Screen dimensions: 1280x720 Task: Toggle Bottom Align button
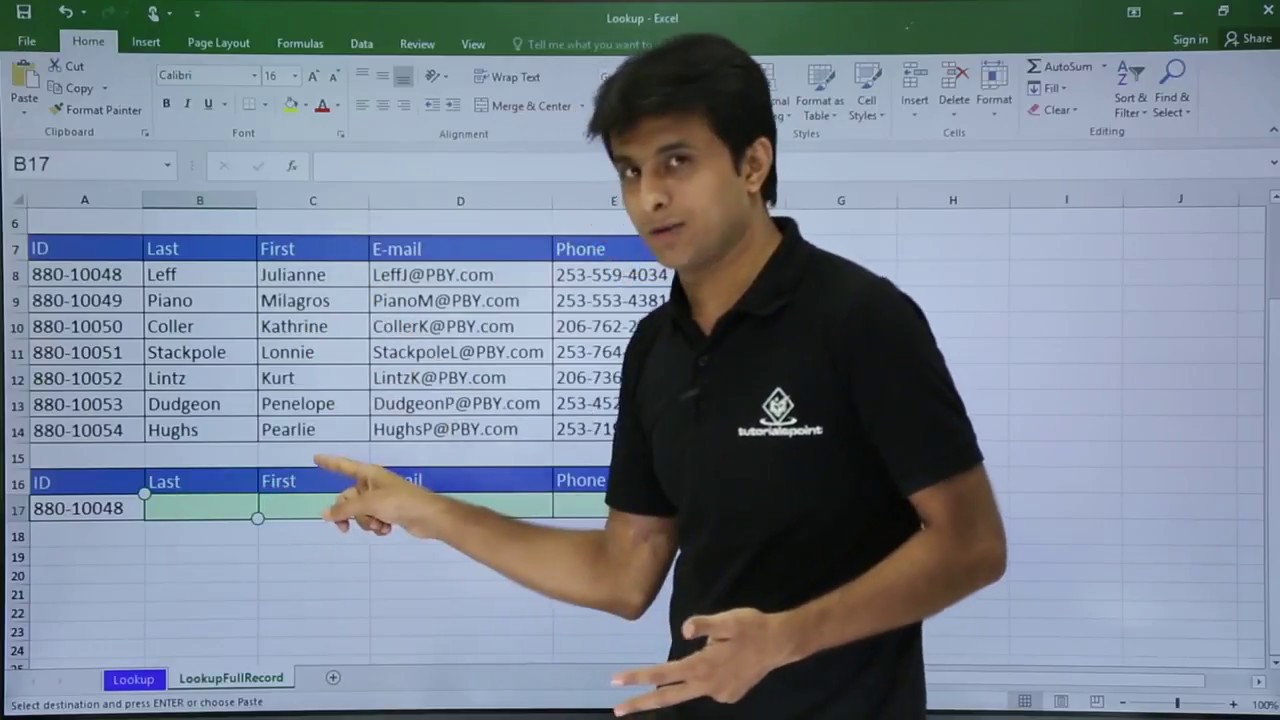[x=403, y=76]
